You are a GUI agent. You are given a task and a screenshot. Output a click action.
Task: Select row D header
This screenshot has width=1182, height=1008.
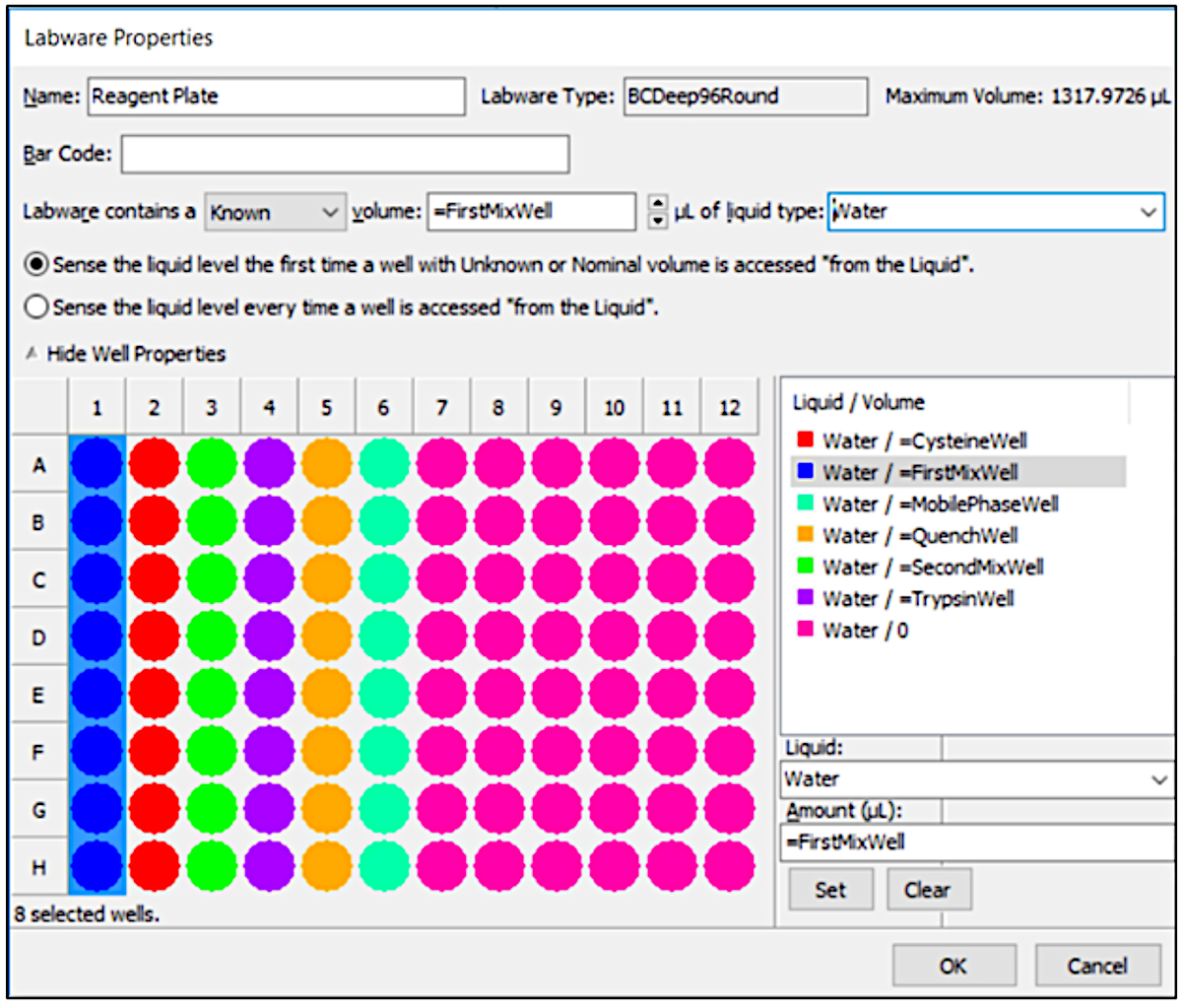pos(38,638)
